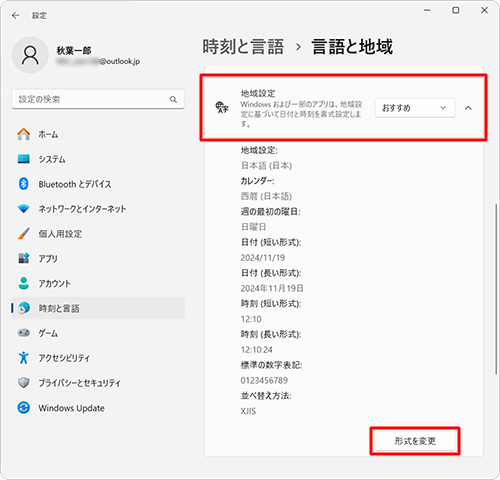The height and width of the screenshot is (480, 500).
Task: Click the 形式を変更 button
Action: (x=415, y=441)
